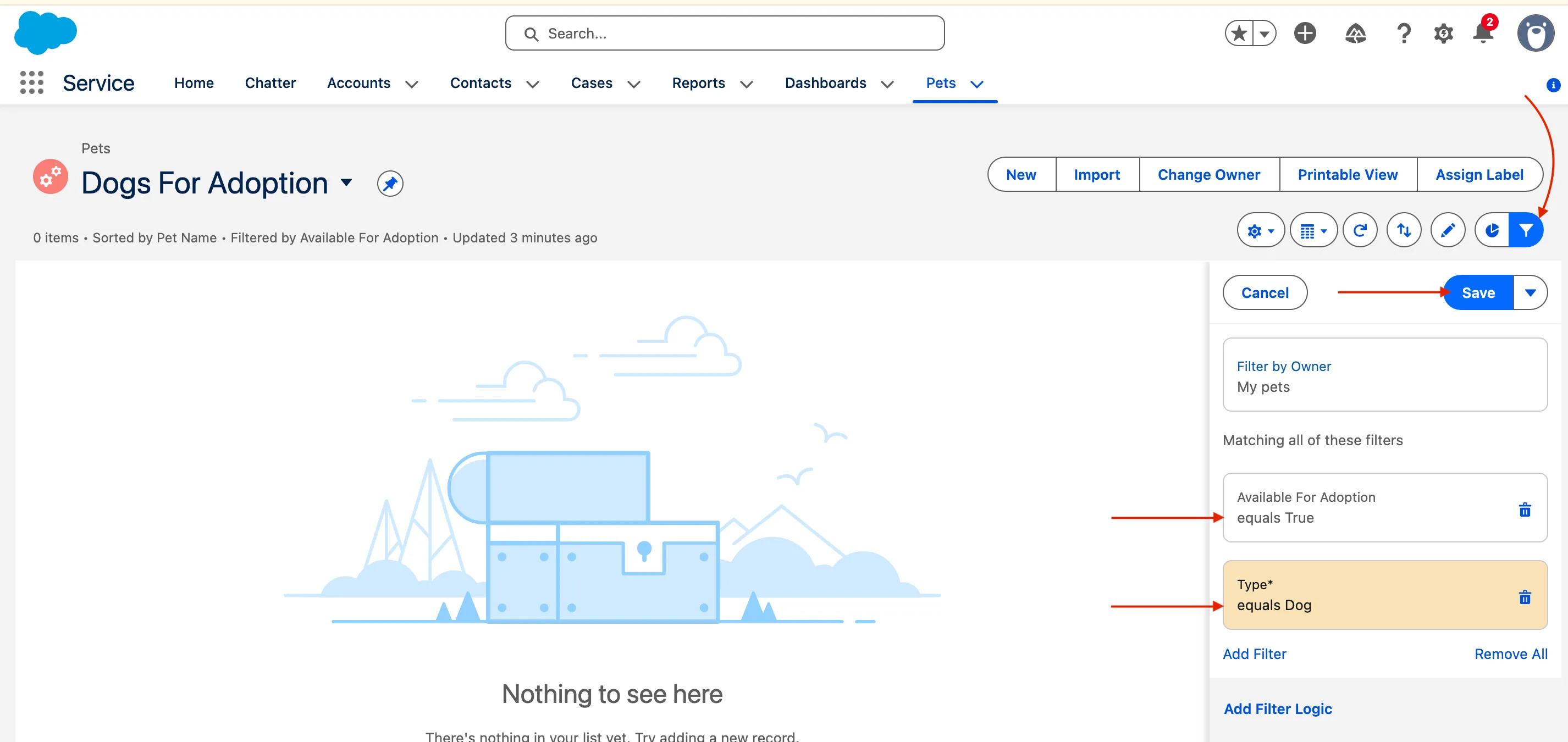Expand the list view controls gear menu
Screen dimensions: 1568x742
click(x=1260, y=230)
